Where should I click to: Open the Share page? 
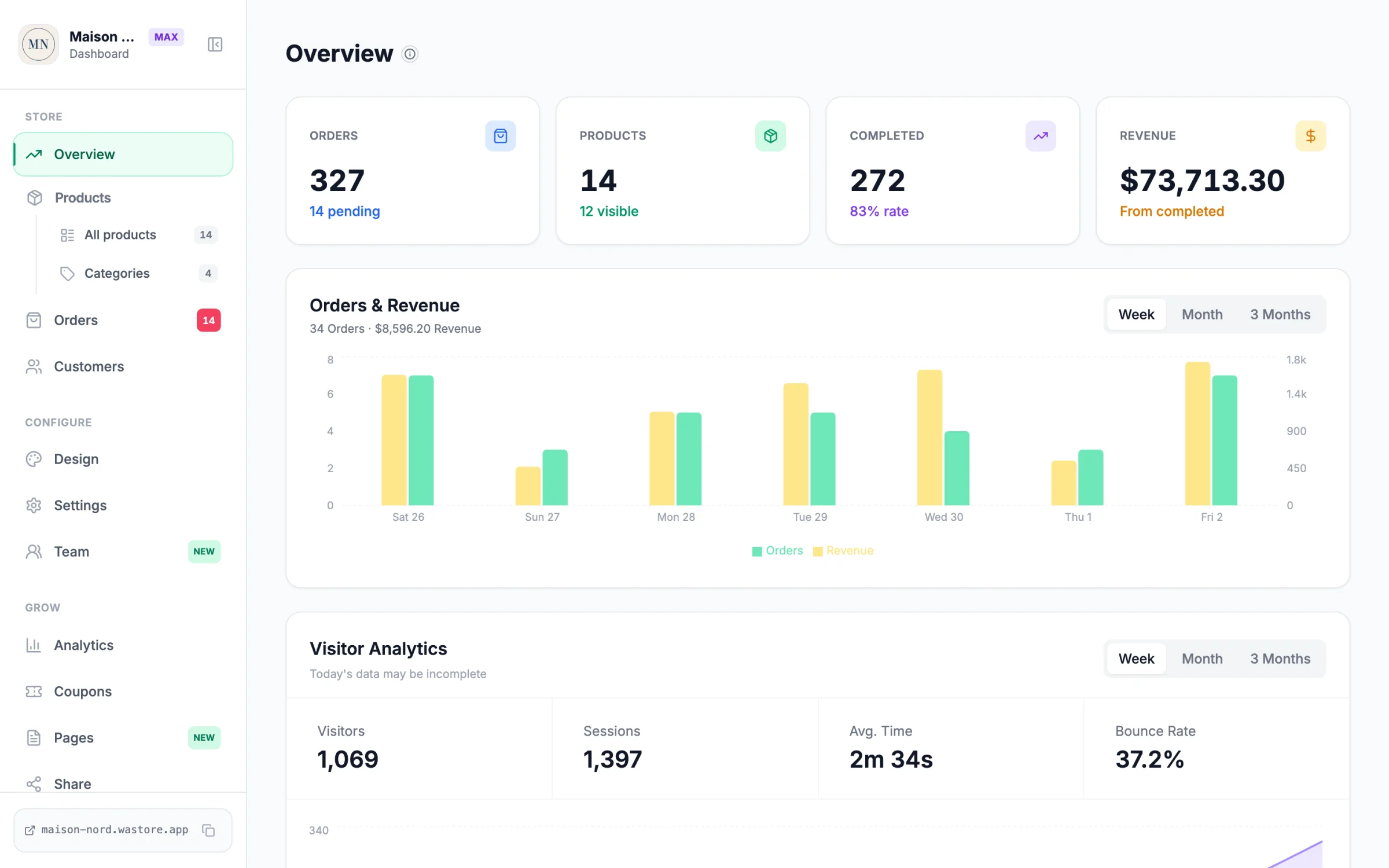pos(123,784)
